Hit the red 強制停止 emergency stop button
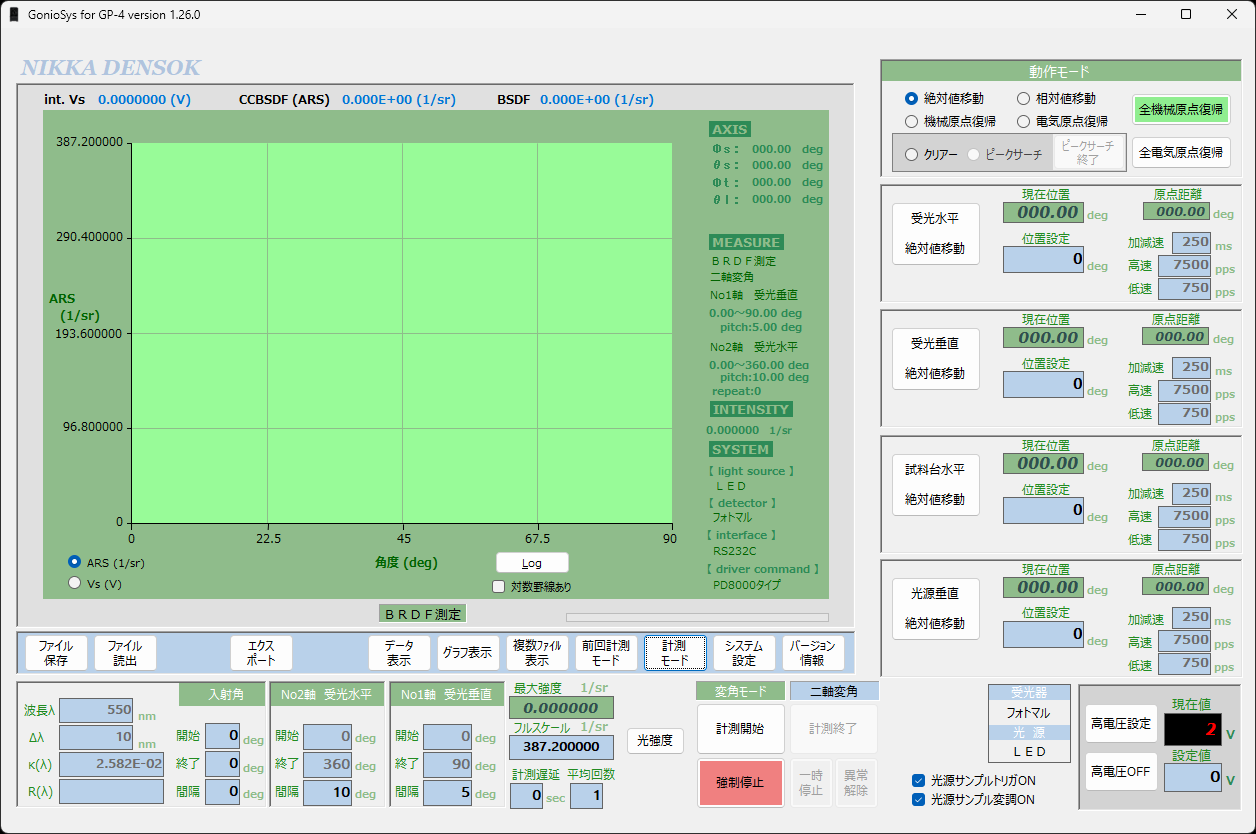1256x834 pixels. 740,782
